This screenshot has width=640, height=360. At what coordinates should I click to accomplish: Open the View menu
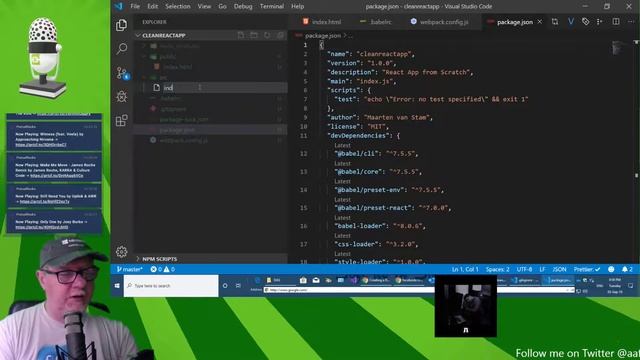(204, 7)
